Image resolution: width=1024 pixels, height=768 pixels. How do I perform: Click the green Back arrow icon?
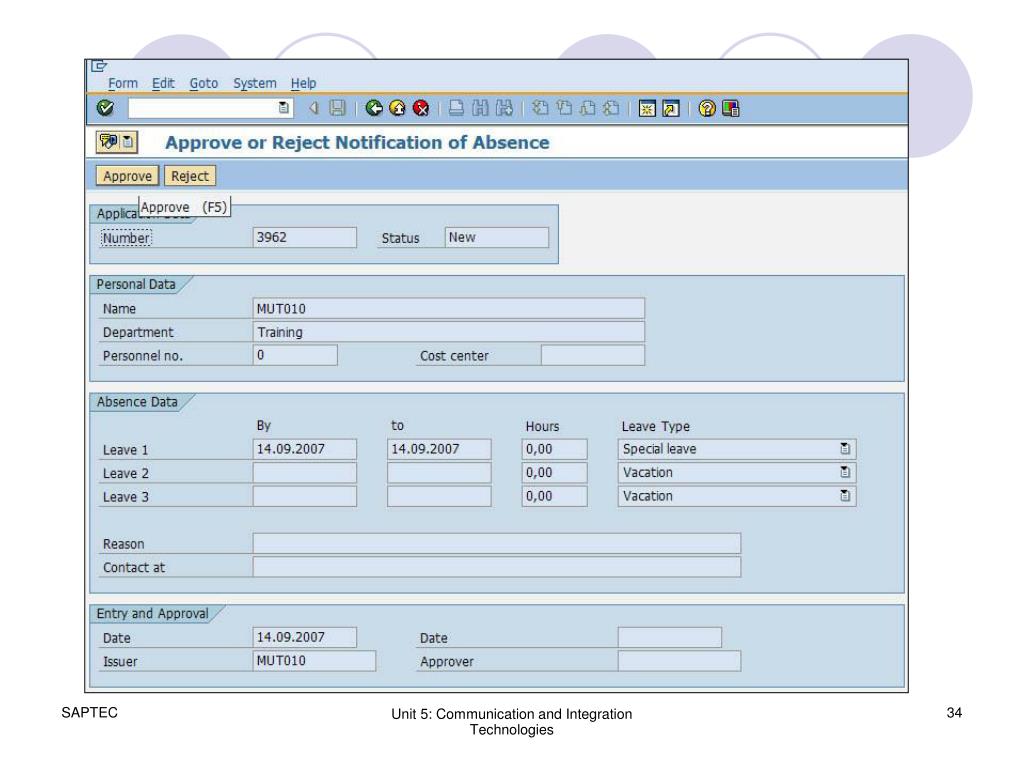(x=374, y=108)
